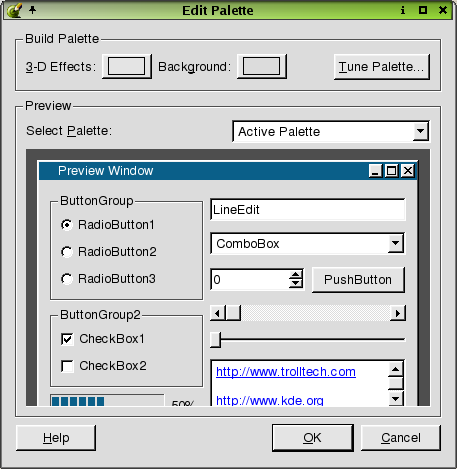The width and height of the screenshot is (457, 469).
Task: Click the horizontal scrollbar left arrow
Action: pyautogui.click(x=218, y=313)
